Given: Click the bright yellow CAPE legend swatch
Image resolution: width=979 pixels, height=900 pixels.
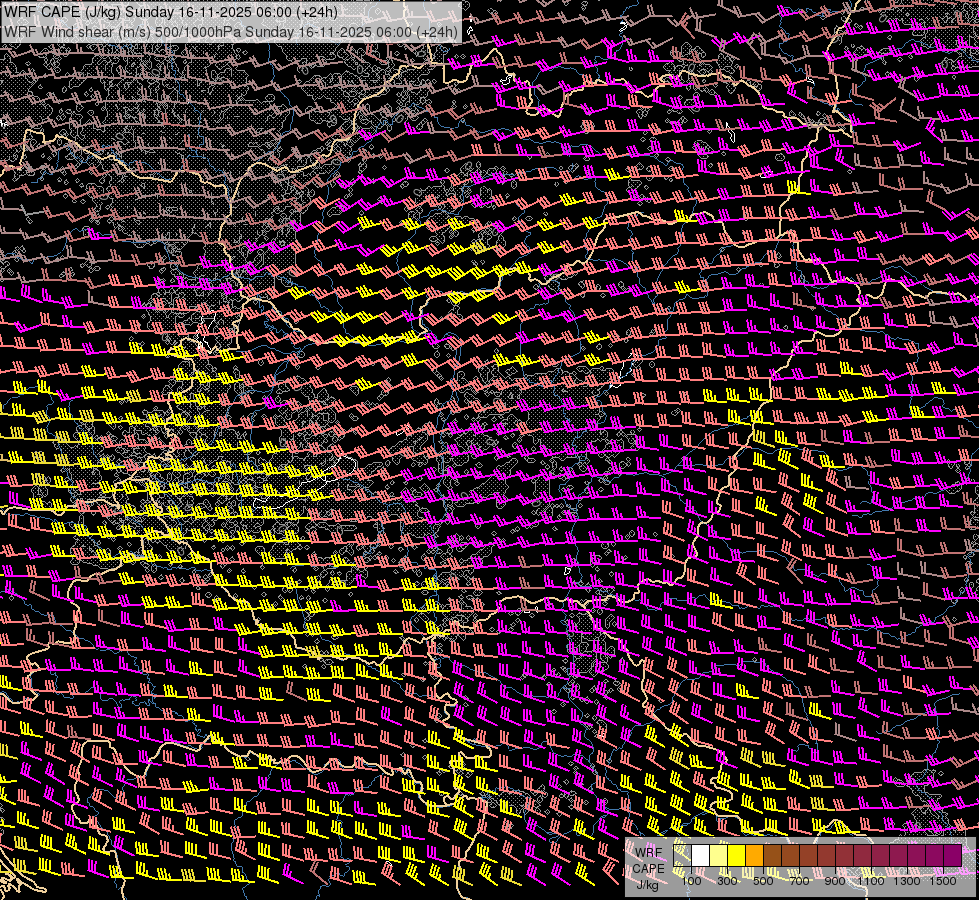Looking at the screenshot, I should tap(737, 855).
